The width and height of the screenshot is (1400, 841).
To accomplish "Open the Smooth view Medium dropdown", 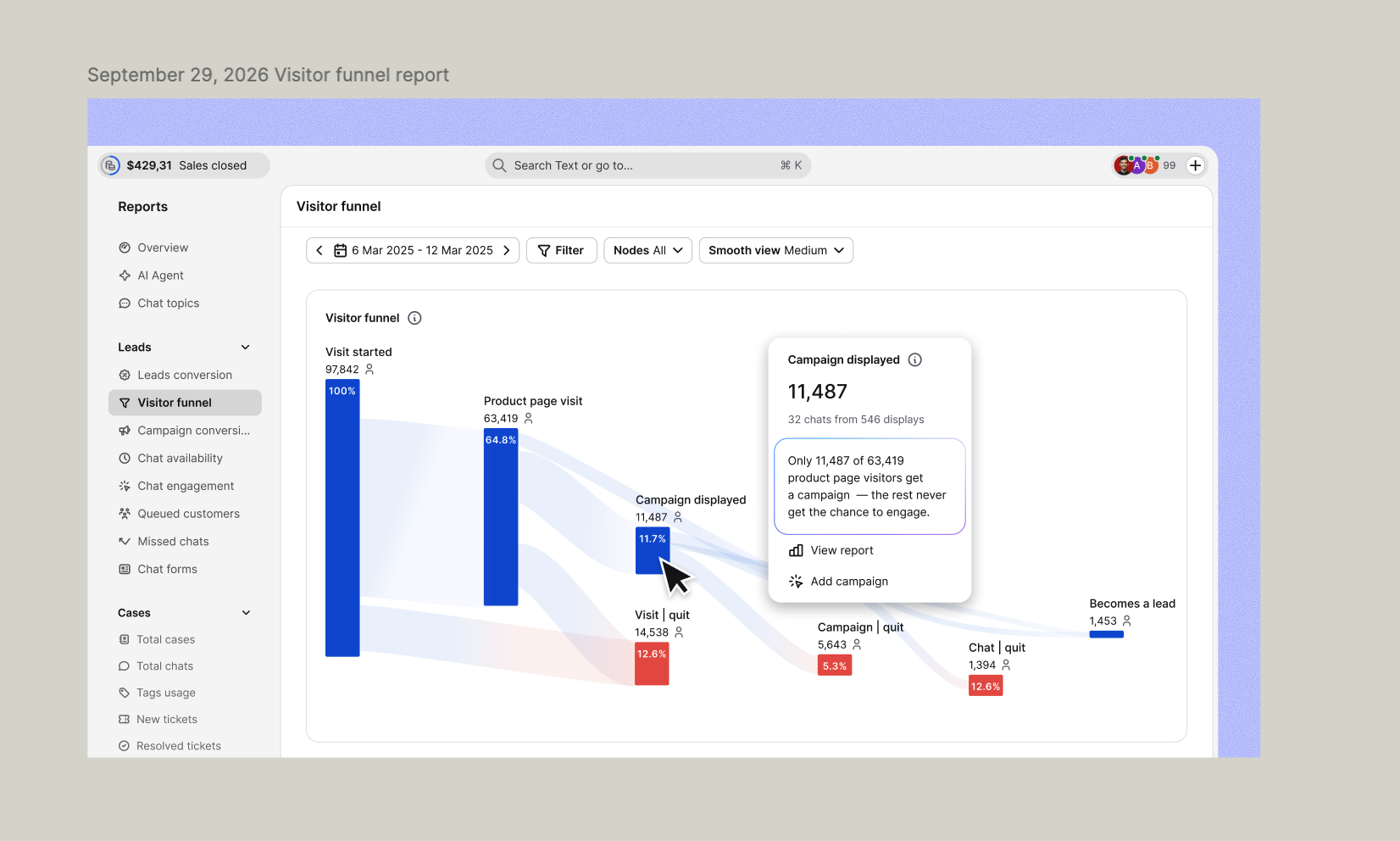I will (776, 250).
